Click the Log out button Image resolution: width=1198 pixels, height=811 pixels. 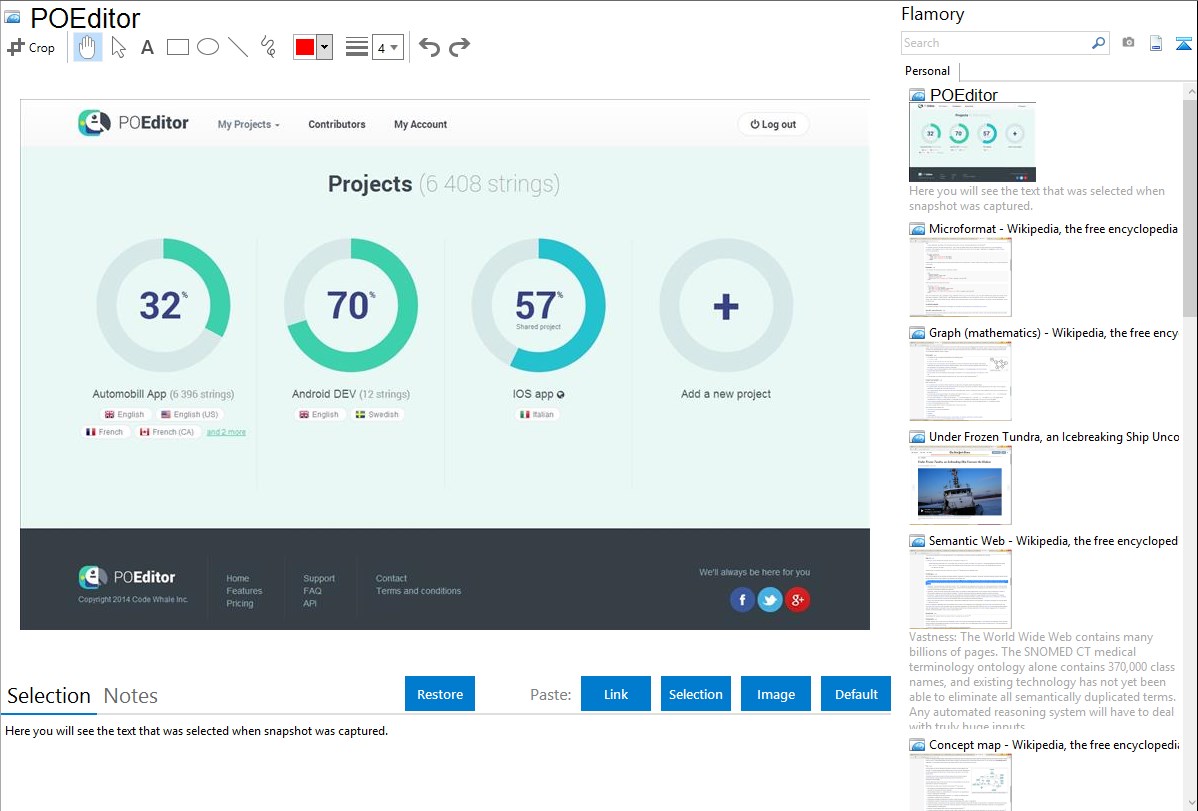click(x=773, y=125)
